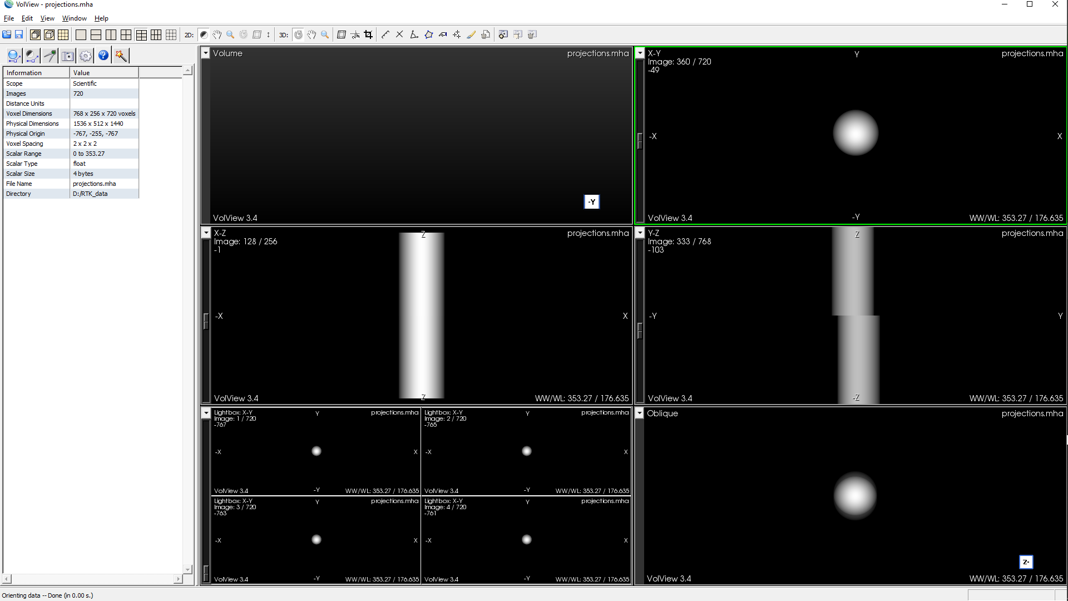Select the Physical Origin row
Viewport: 1068px width, 601px height.
coord(71,134)
